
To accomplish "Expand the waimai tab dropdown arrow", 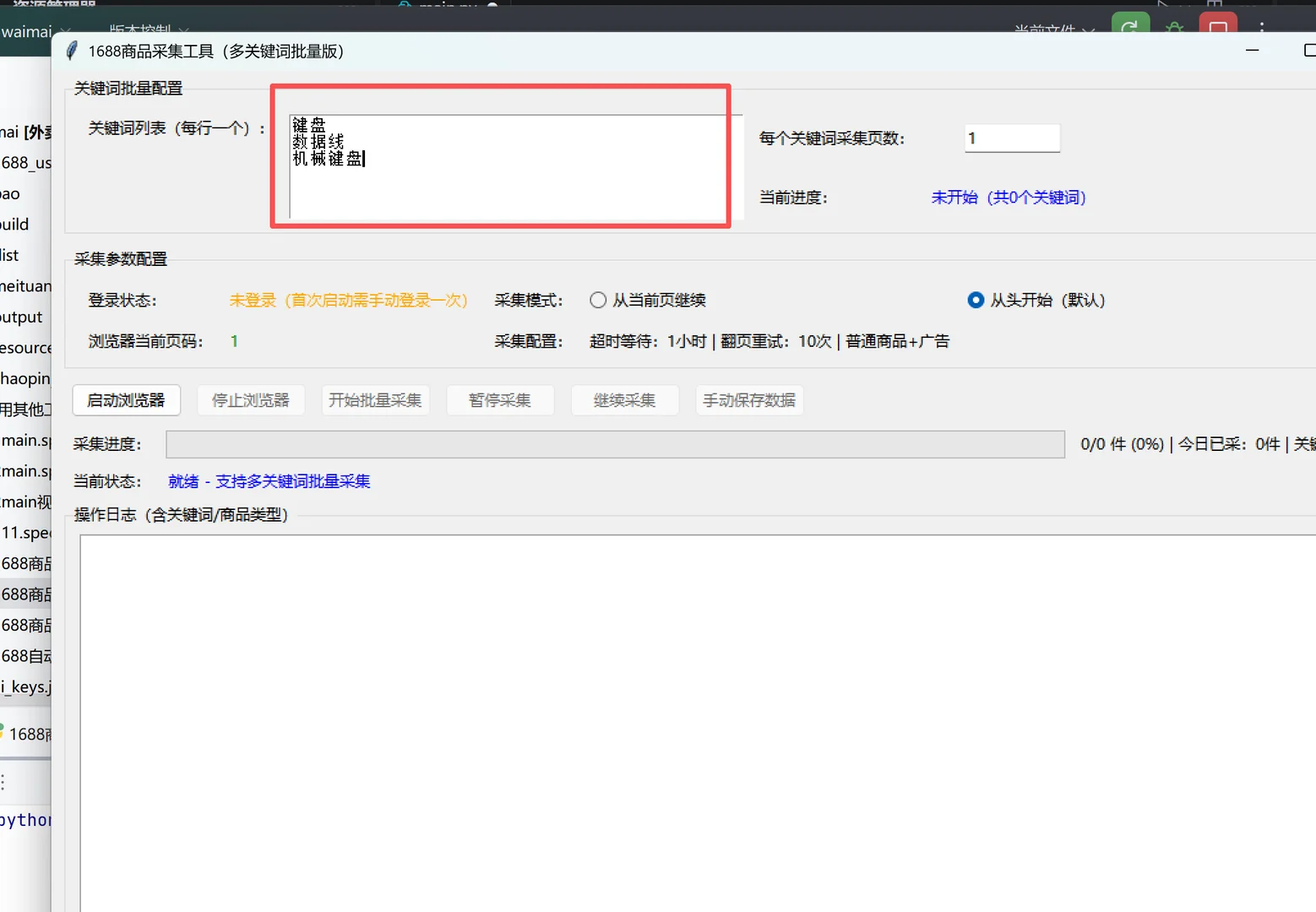I will (65, 31).
